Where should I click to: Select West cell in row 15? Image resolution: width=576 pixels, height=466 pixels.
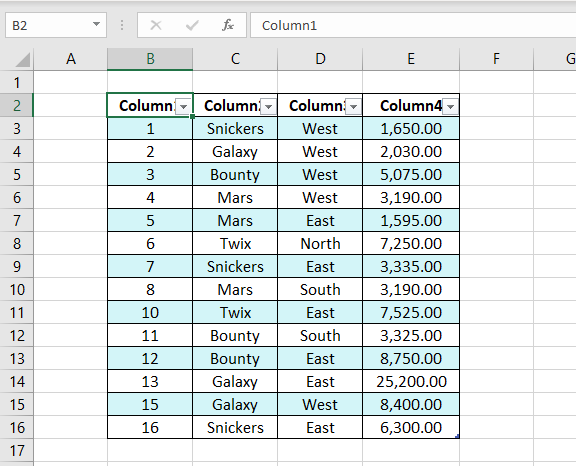320,404
